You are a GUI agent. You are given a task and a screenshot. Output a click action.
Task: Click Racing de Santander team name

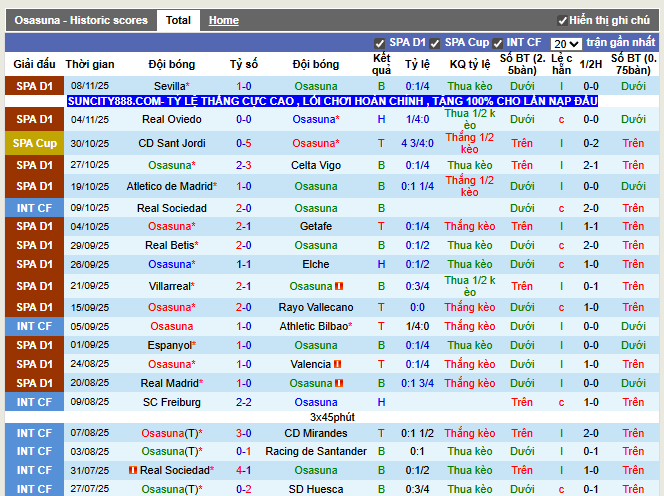click(316, 452)
